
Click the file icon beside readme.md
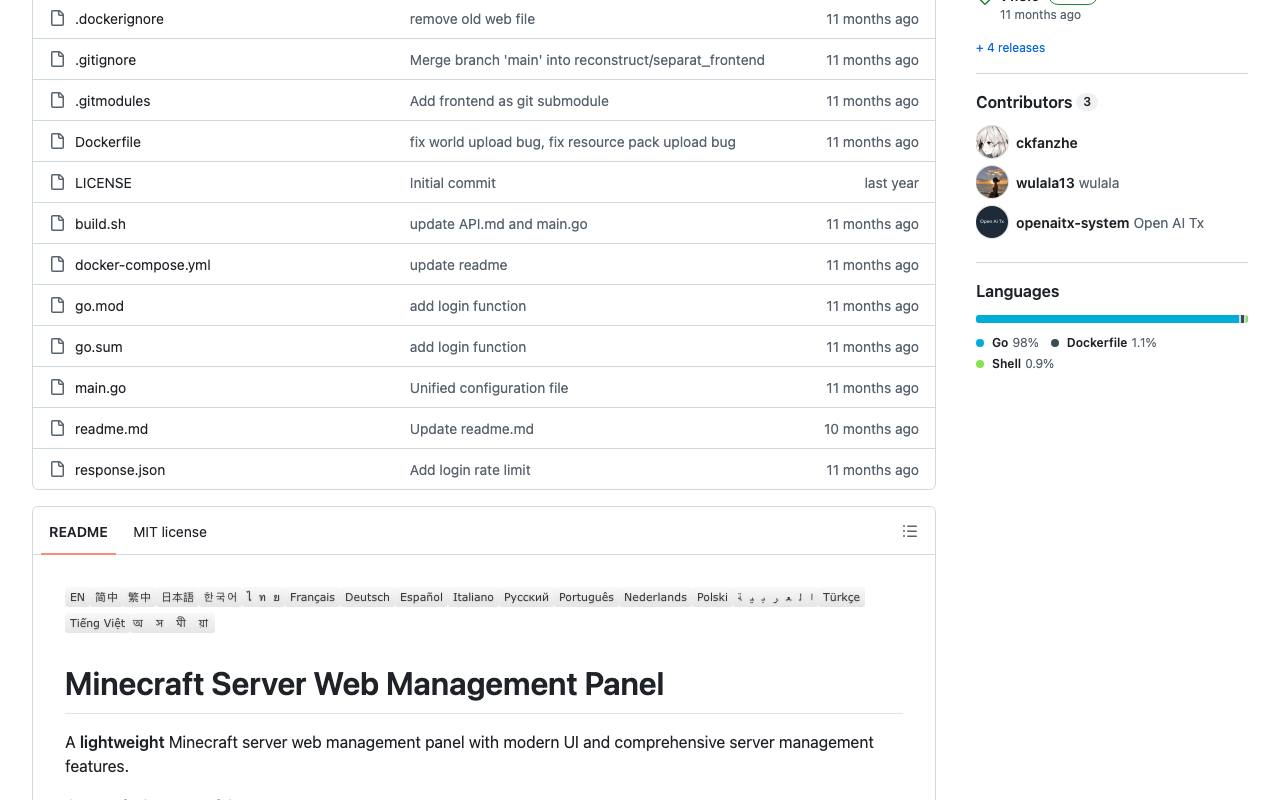coord(57,428)
